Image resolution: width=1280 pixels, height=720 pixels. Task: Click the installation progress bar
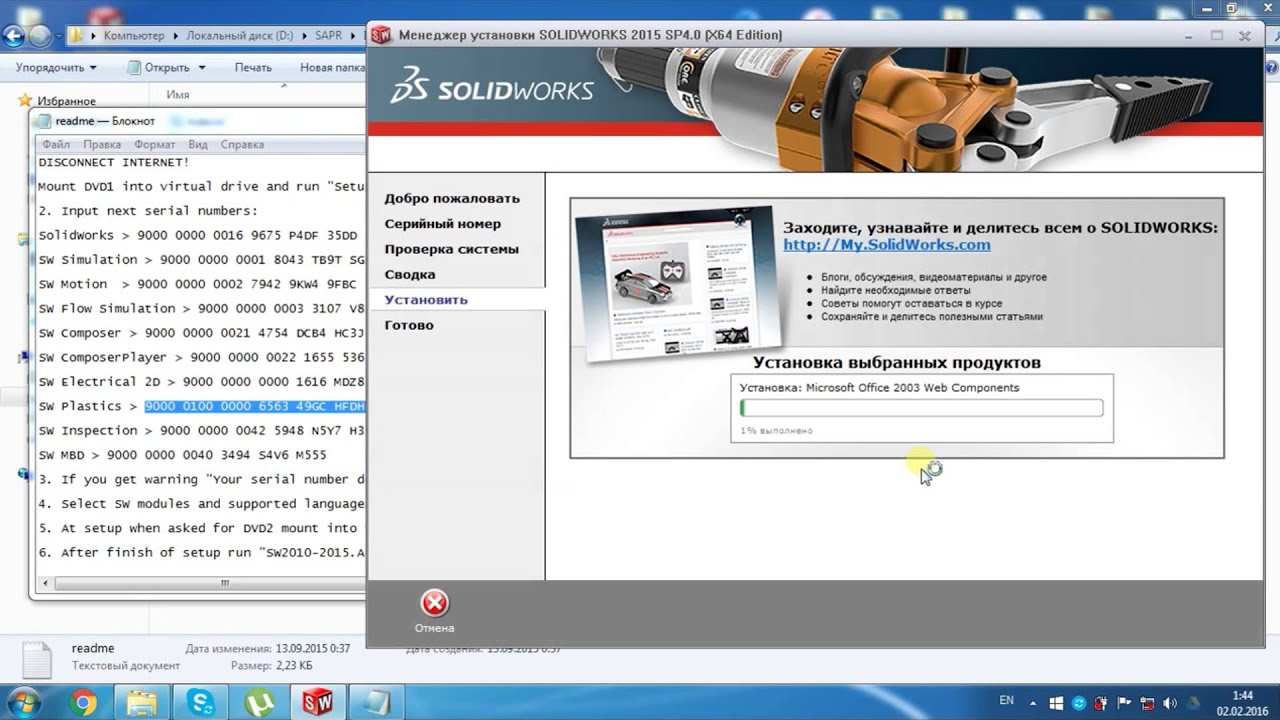tap(921, 408)
